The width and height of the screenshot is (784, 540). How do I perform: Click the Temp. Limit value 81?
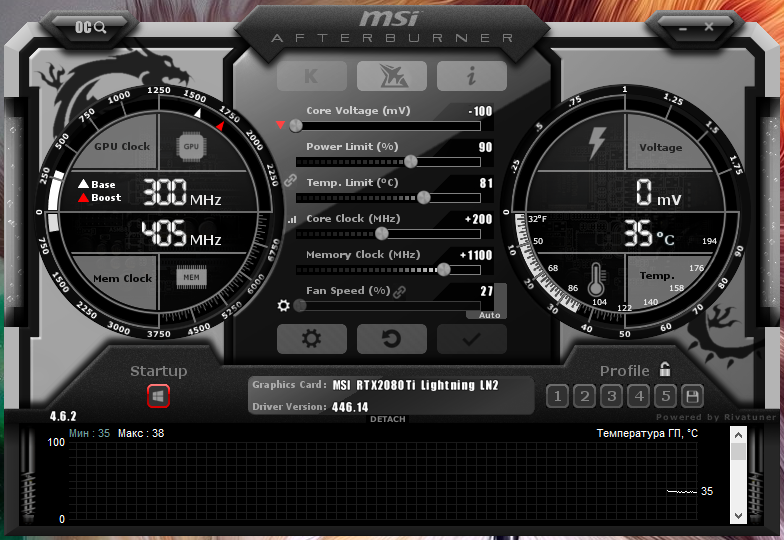(486, 183)
